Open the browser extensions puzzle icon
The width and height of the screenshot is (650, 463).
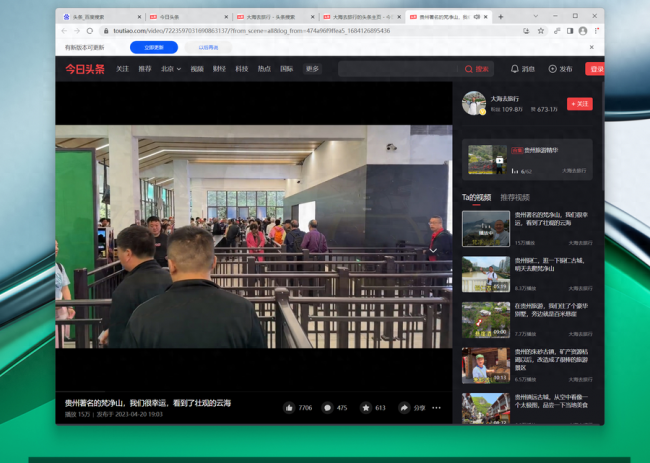[x=557, y=31]
